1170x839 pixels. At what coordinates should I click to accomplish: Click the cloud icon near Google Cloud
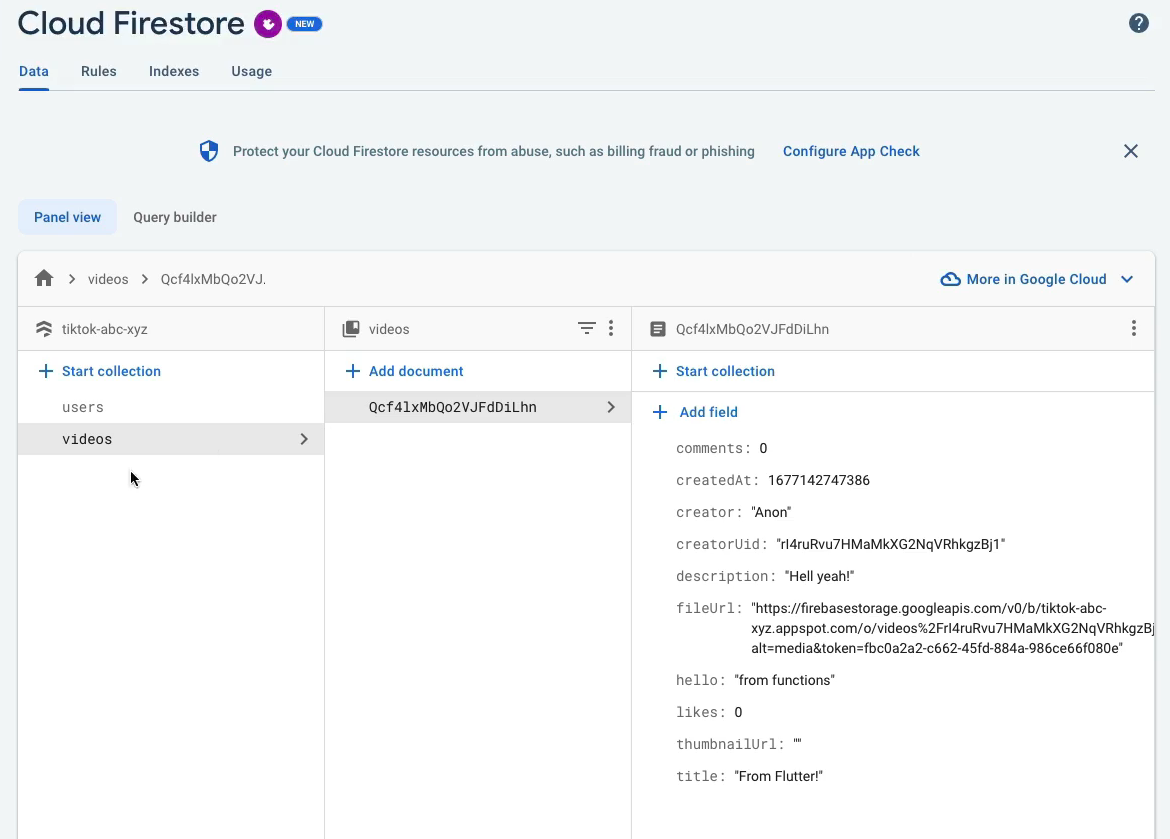950,279
